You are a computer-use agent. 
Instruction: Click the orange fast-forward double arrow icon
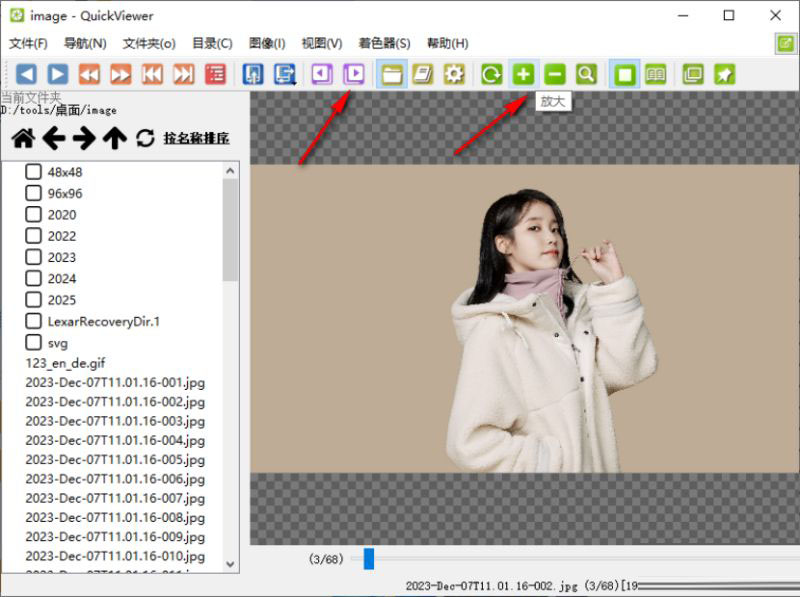click(x=121, y=74)
